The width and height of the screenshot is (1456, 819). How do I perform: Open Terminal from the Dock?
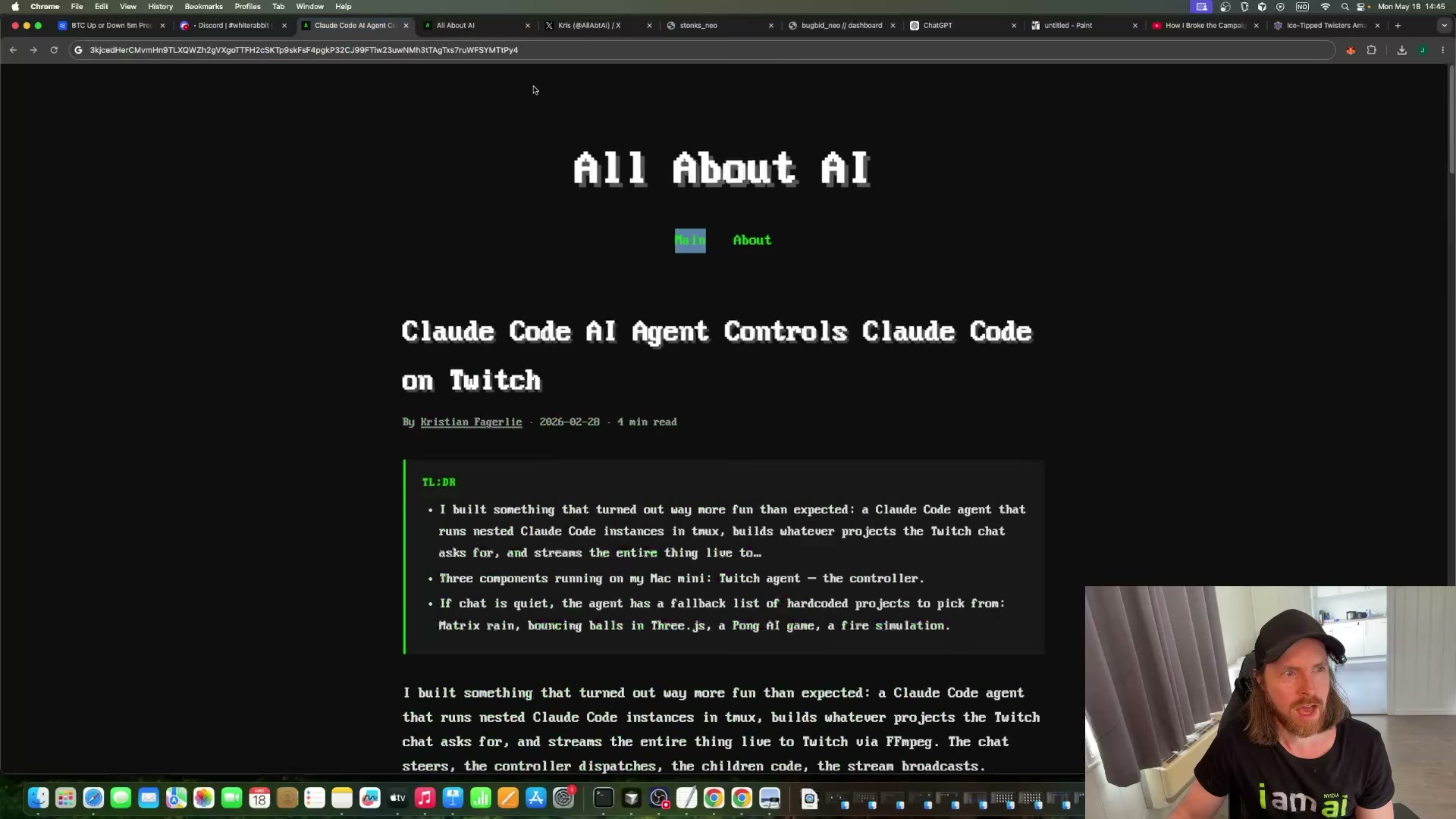pyautogui.click(x=604, y=798)
